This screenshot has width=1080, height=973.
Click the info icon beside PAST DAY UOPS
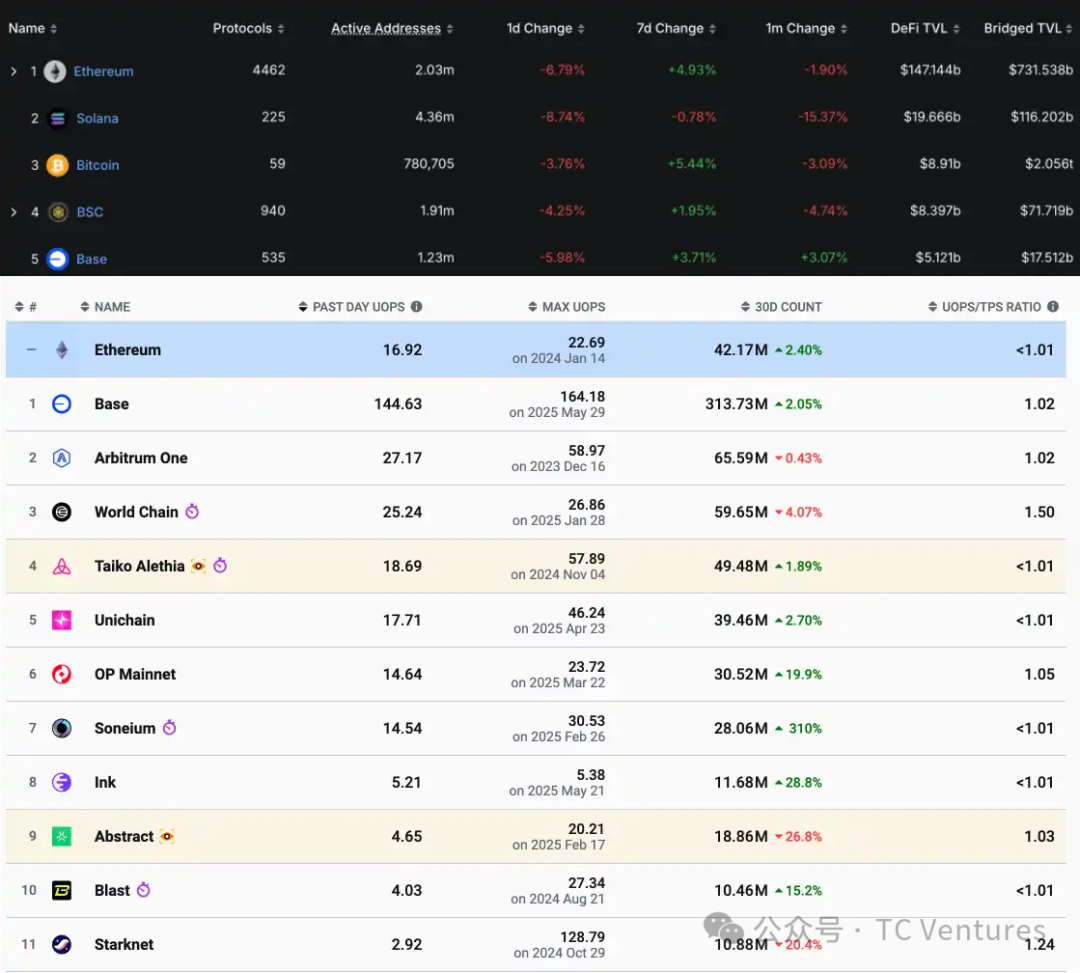[417, 306]
